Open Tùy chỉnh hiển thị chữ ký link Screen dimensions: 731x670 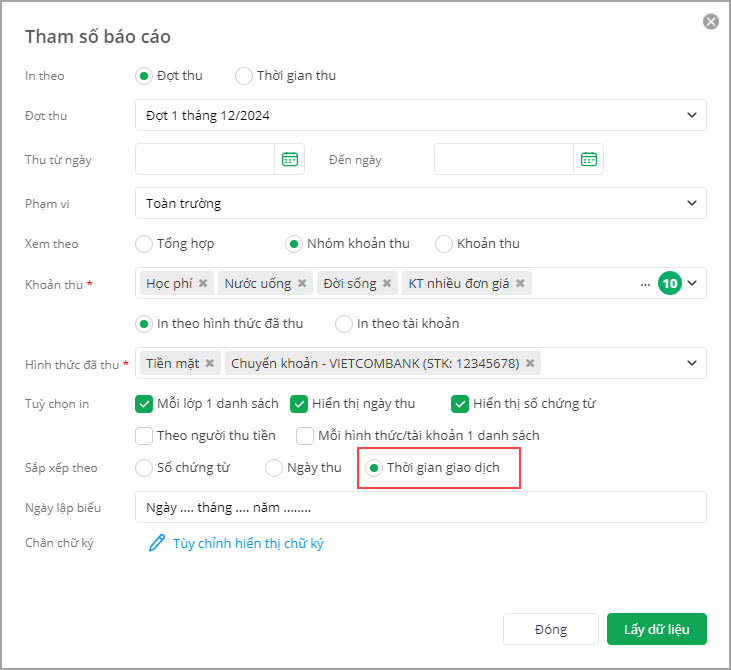click(247, 544)
